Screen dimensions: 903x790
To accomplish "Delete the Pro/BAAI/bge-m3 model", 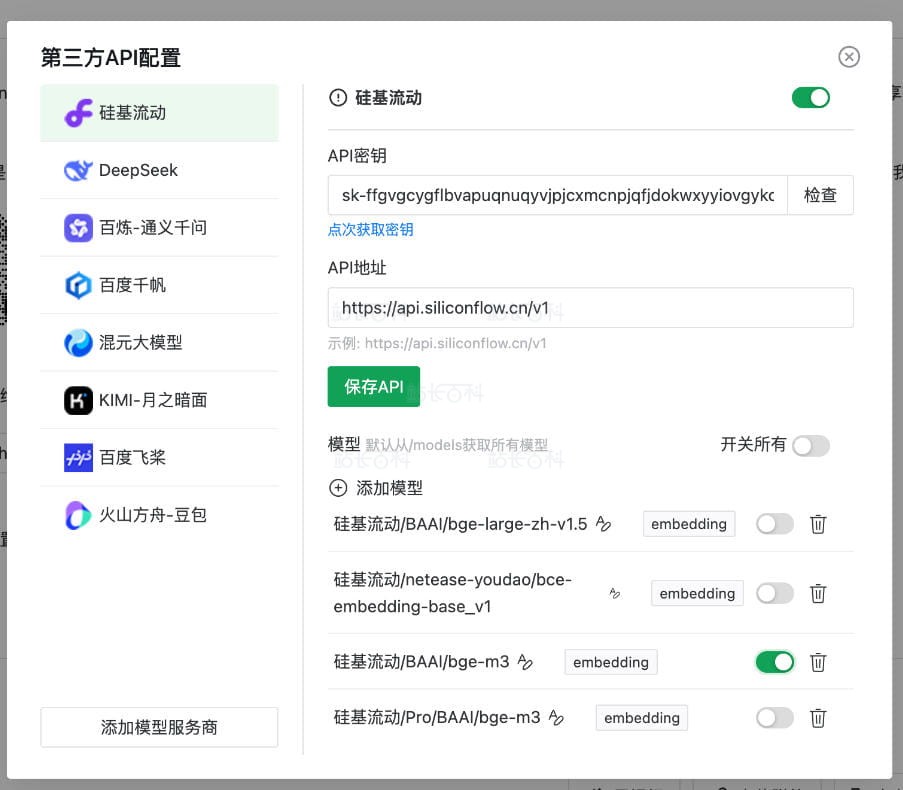I will tap(818, 718).
